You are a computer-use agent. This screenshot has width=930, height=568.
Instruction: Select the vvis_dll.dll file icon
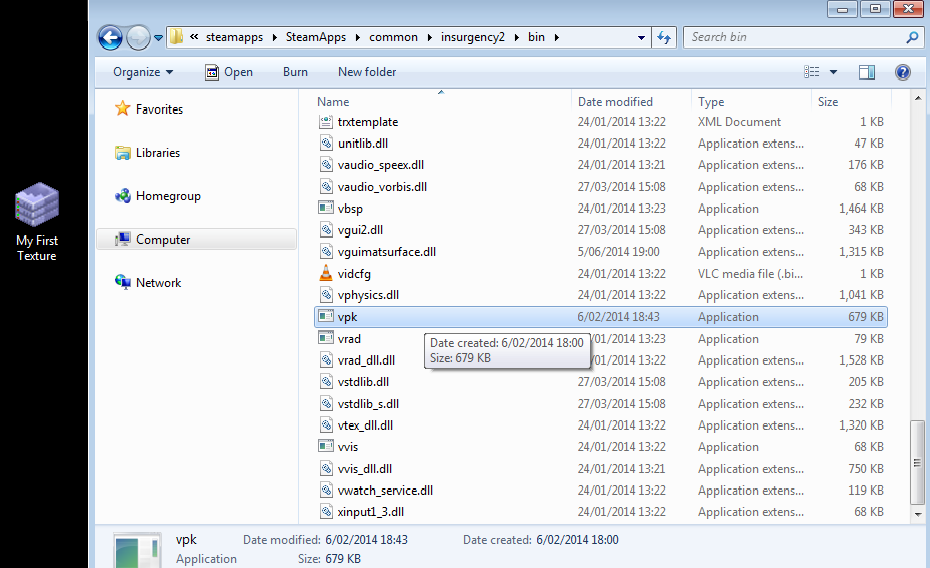(x=326, y=468)
